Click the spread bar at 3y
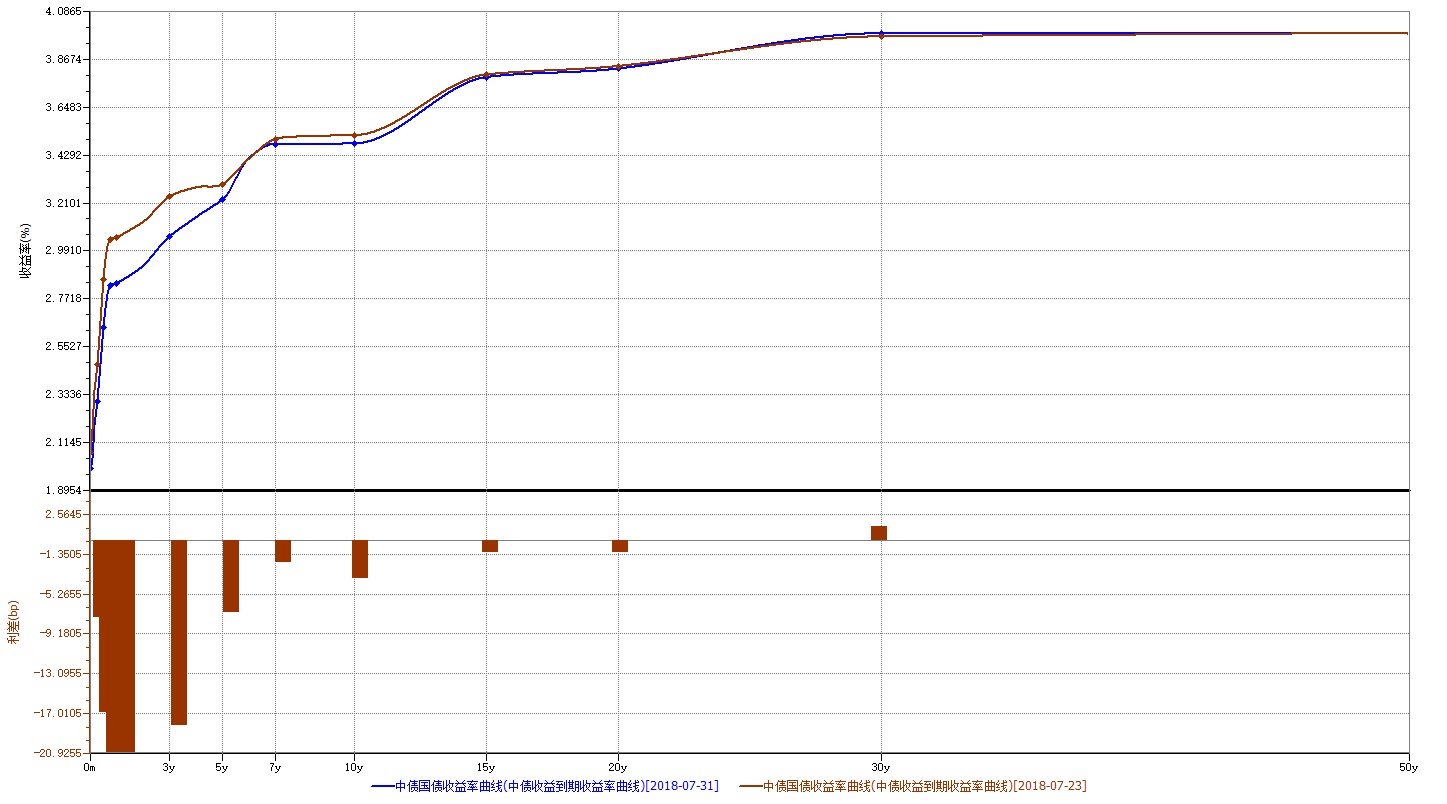Viewport: 1447px width, 804px height. 179,632
